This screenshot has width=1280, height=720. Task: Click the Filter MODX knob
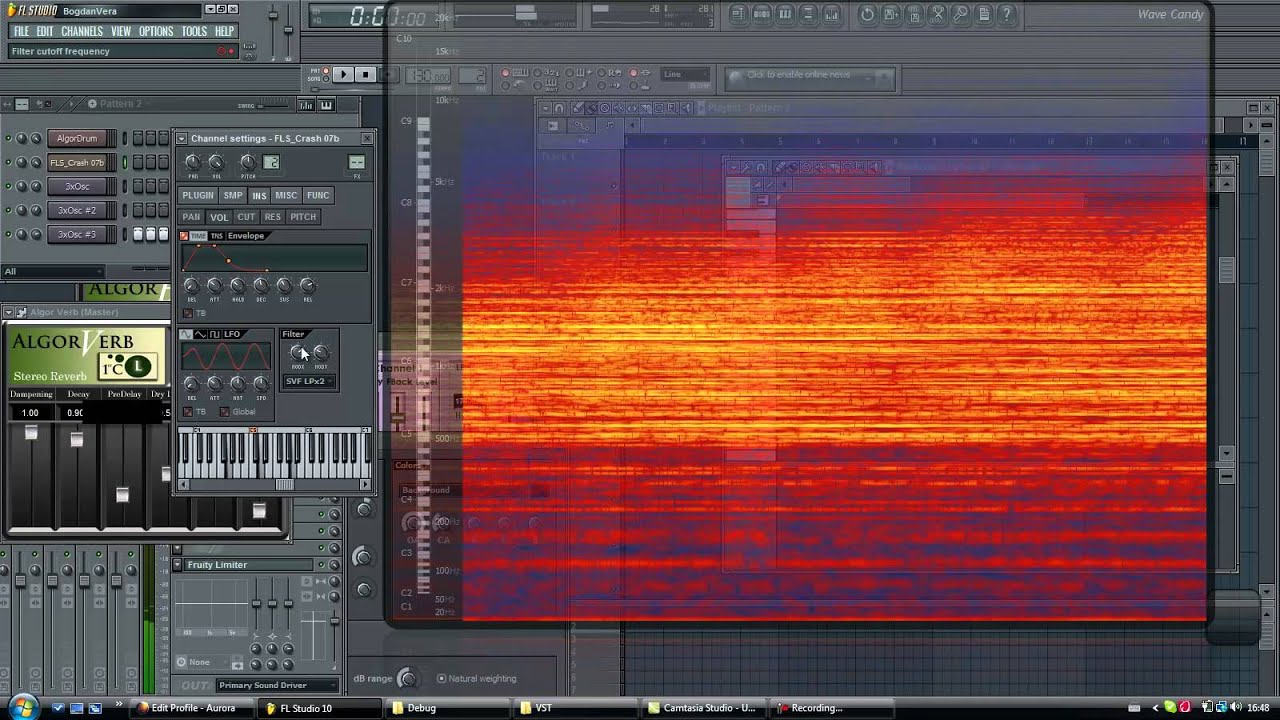[297, 353]
